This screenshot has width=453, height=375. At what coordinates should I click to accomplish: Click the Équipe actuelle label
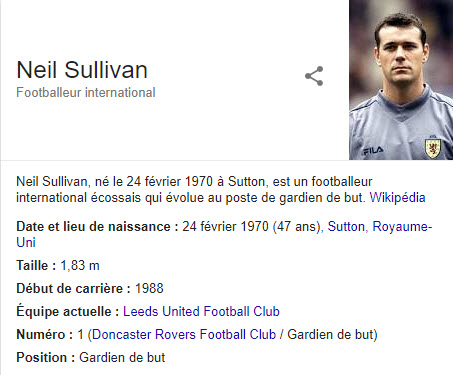coord(68,311)
